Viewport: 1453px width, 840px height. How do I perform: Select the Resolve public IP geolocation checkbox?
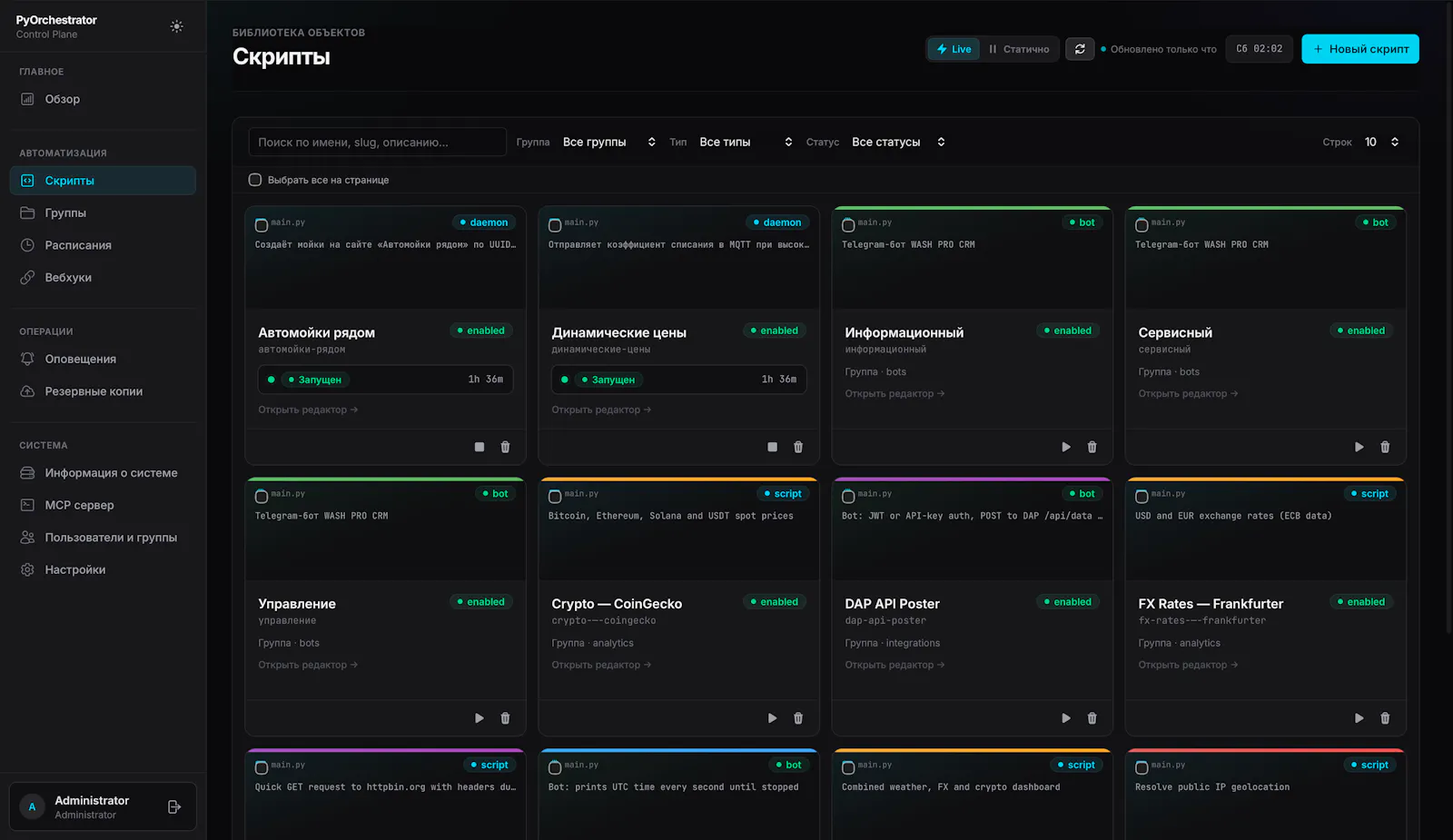[1142, 768]
